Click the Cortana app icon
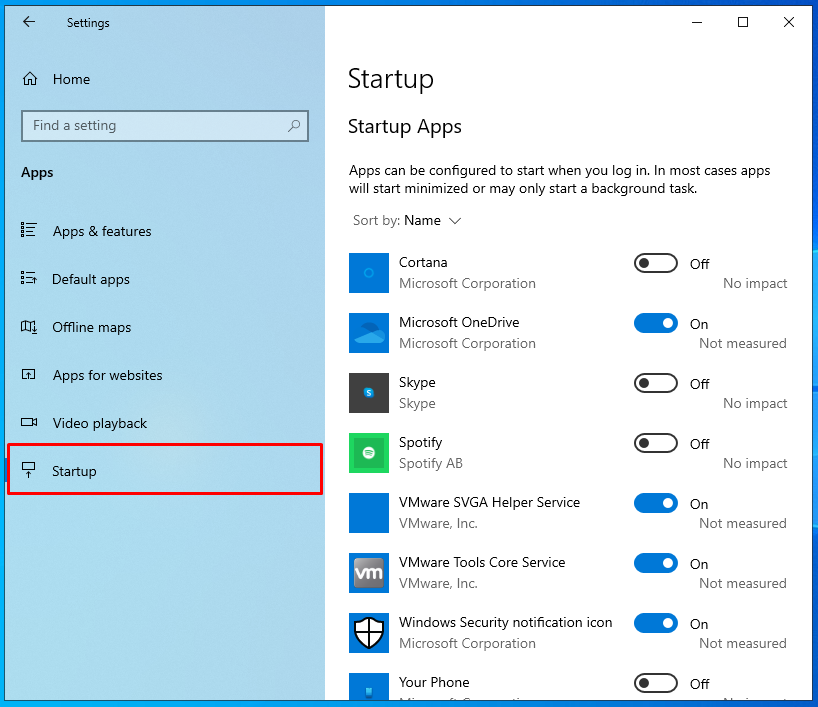 tap(369, 273)
